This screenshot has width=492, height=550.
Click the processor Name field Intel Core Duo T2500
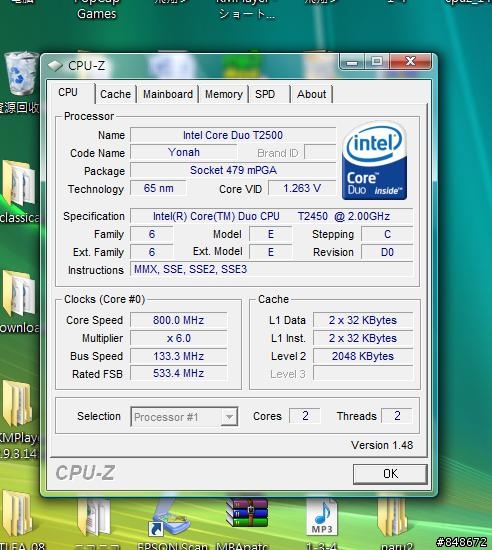click(x=233, y=135)
